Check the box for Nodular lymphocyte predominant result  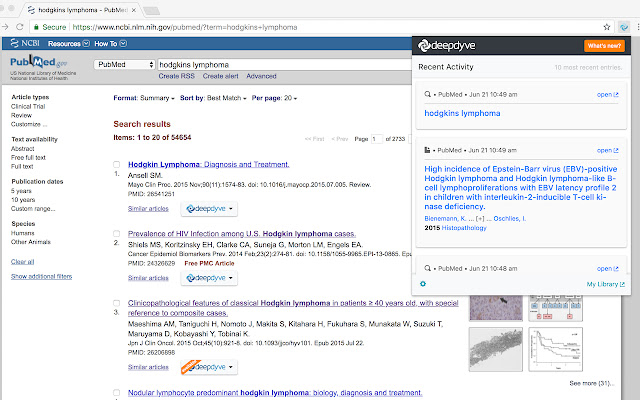pos(116,393)
